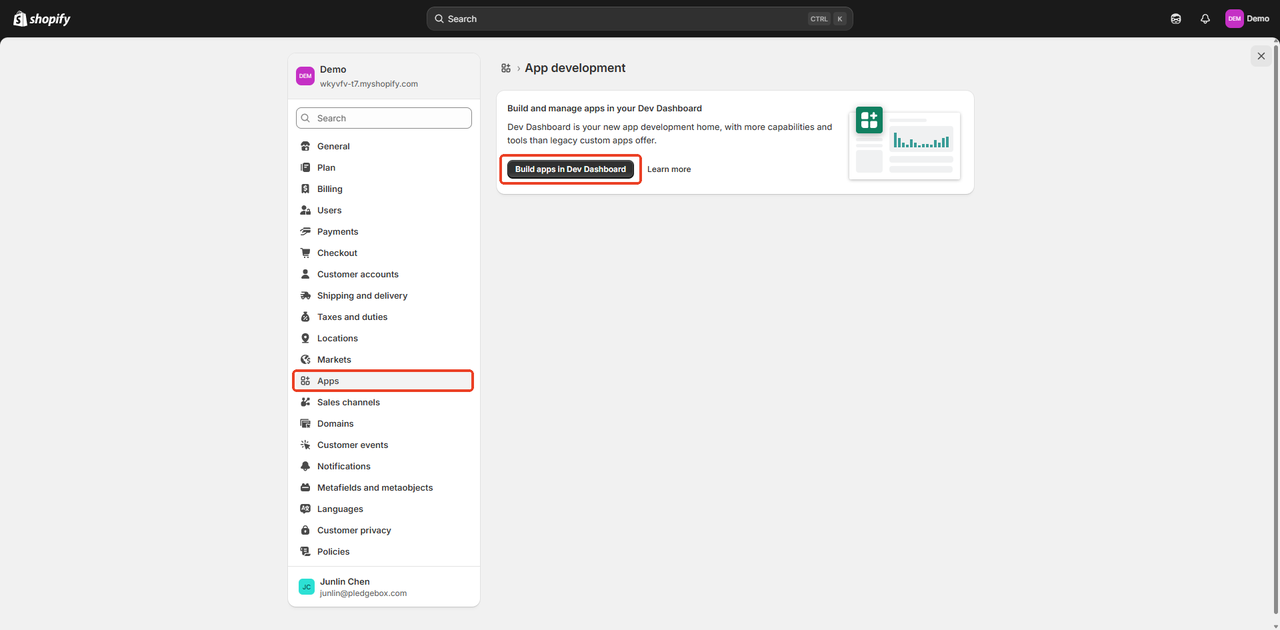The height and width of the screenshot is (630, 1280).
Task: Click the Sidekick icon beside the bell
Action: pyautogui.click(x=1176, y=19)
